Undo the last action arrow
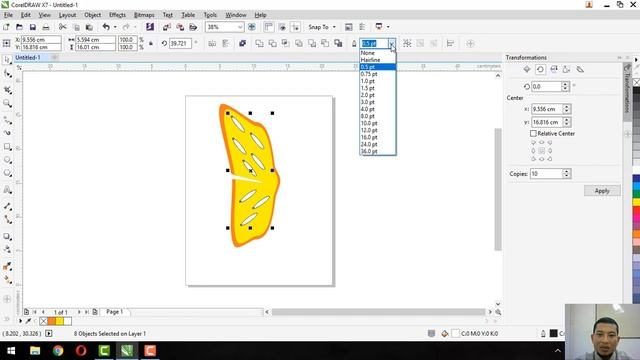This screenshot has width=640, height=360. tap(106, 27)
